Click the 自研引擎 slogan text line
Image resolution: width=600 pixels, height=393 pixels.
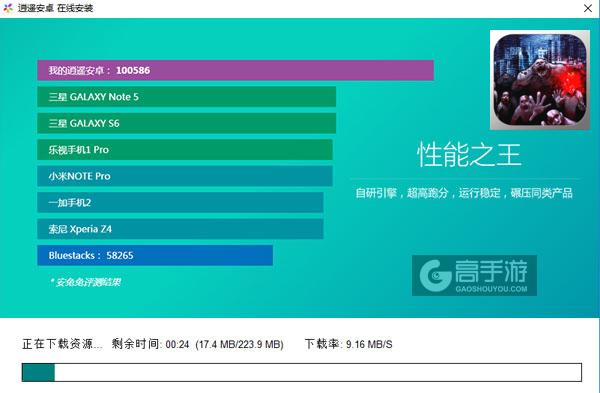tap(464, 193)
